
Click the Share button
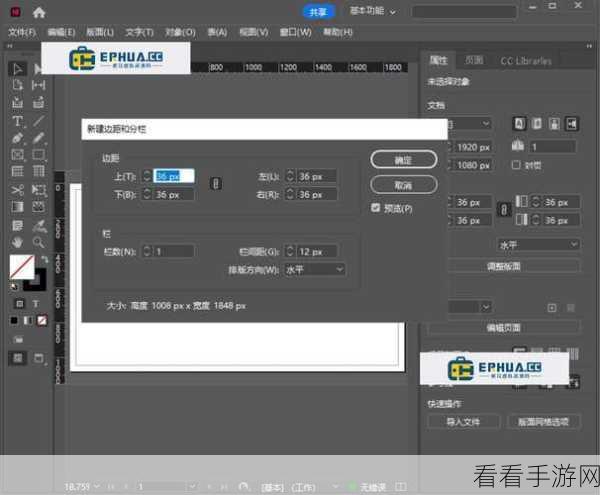click(x=318, y=12)
